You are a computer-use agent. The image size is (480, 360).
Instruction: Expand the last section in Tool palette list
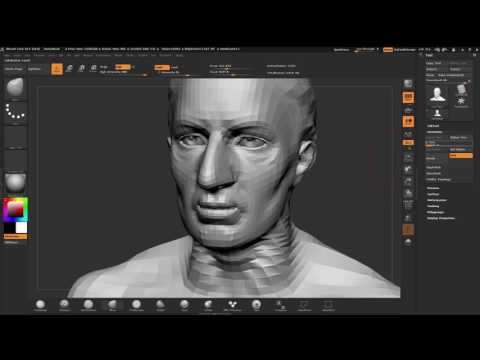[x=441, y=218]
